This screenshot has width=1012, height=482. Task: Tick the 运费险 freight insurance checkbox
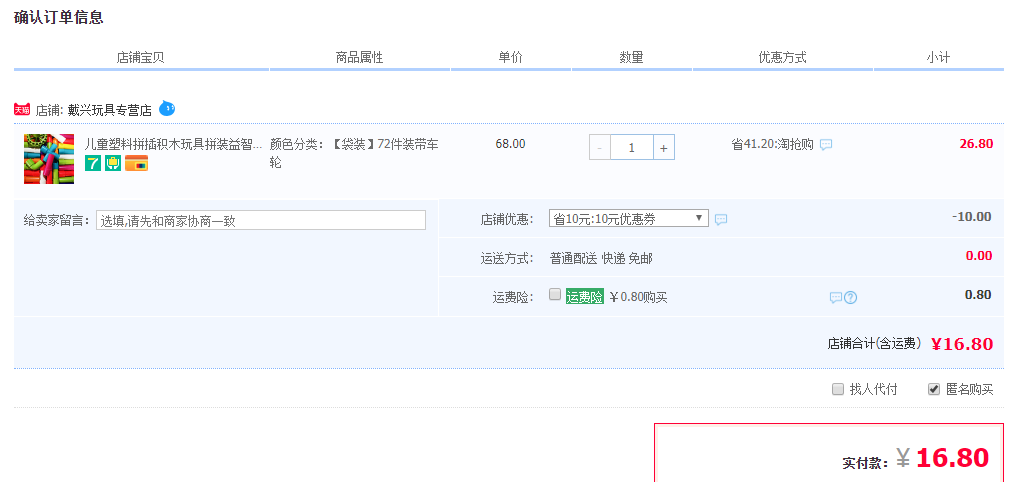[x=554, y=294]
